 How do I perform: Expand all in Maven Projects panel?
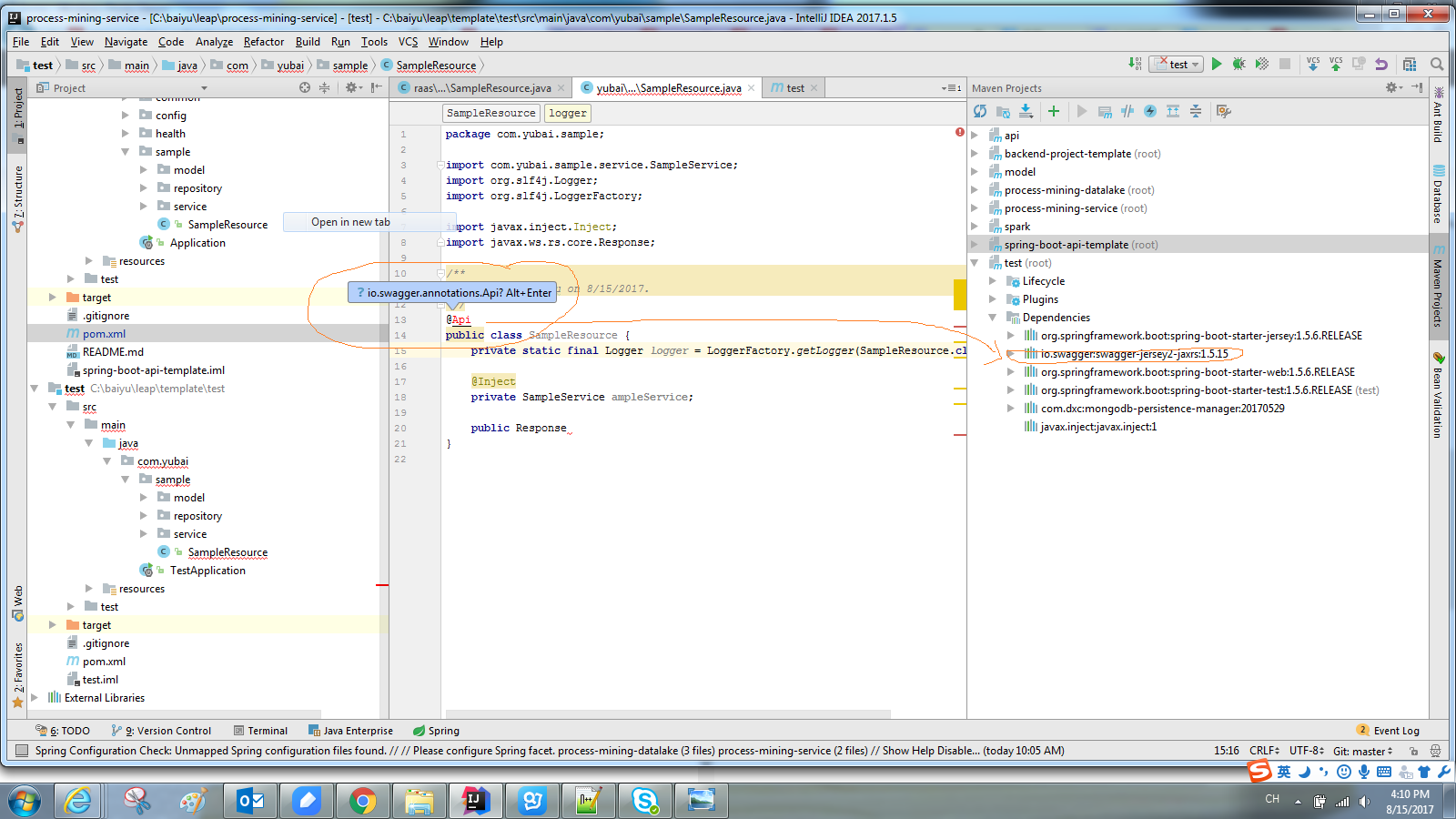pos(1173,111)
